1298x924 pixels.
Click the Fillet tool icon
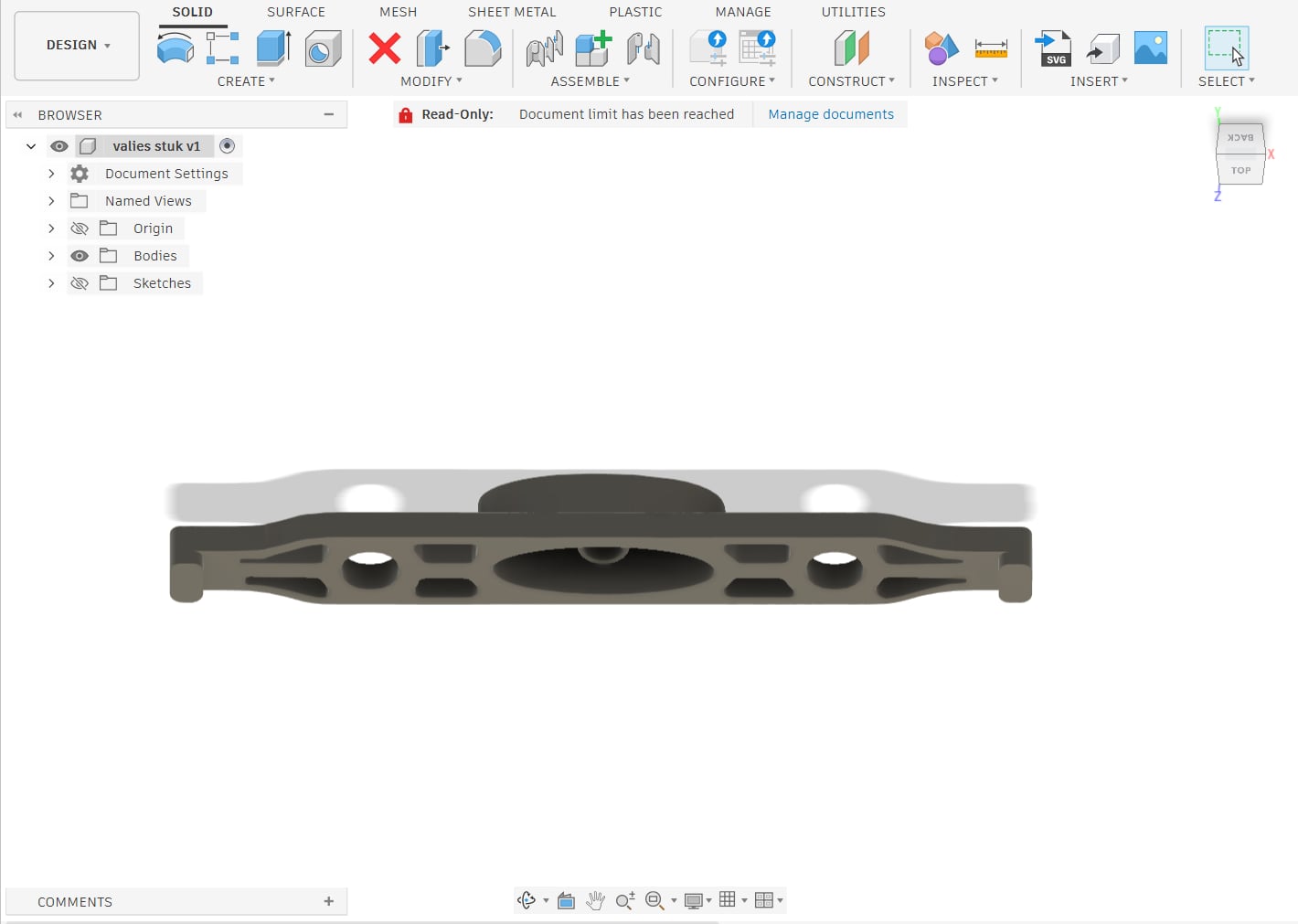[482, 48]
